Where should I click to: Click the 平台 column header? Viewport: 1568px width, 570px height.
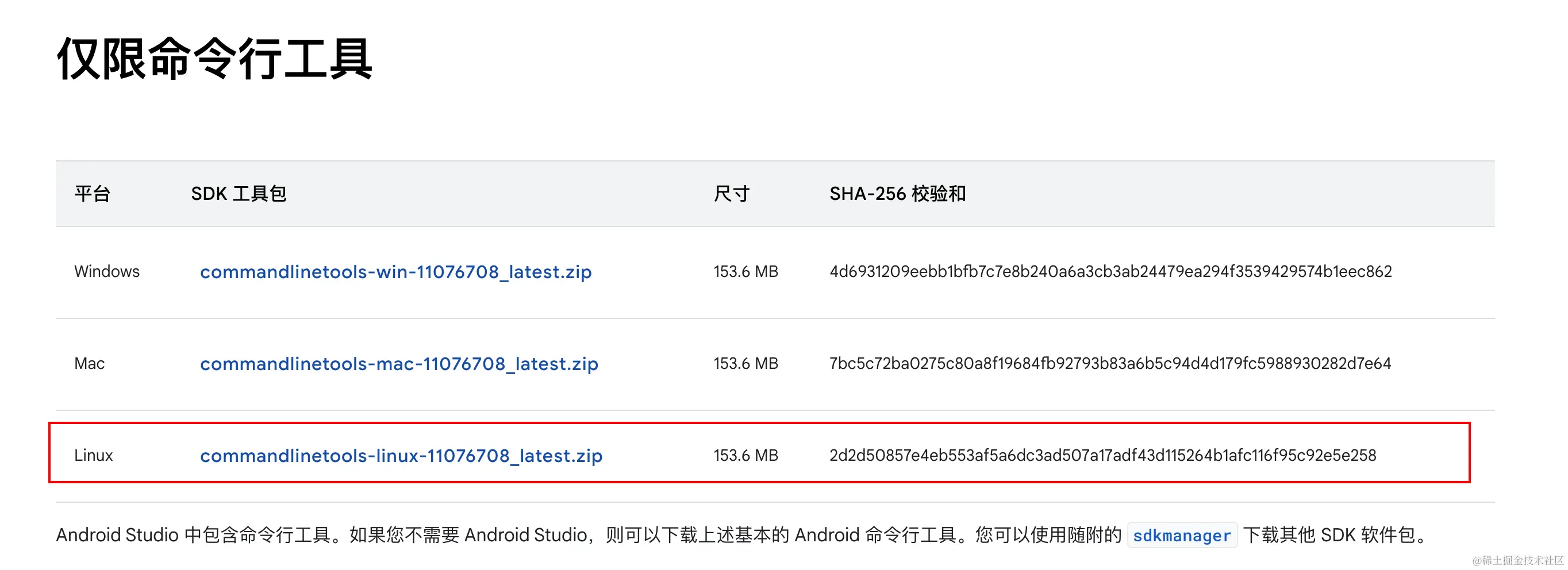(x=93, y=194)
